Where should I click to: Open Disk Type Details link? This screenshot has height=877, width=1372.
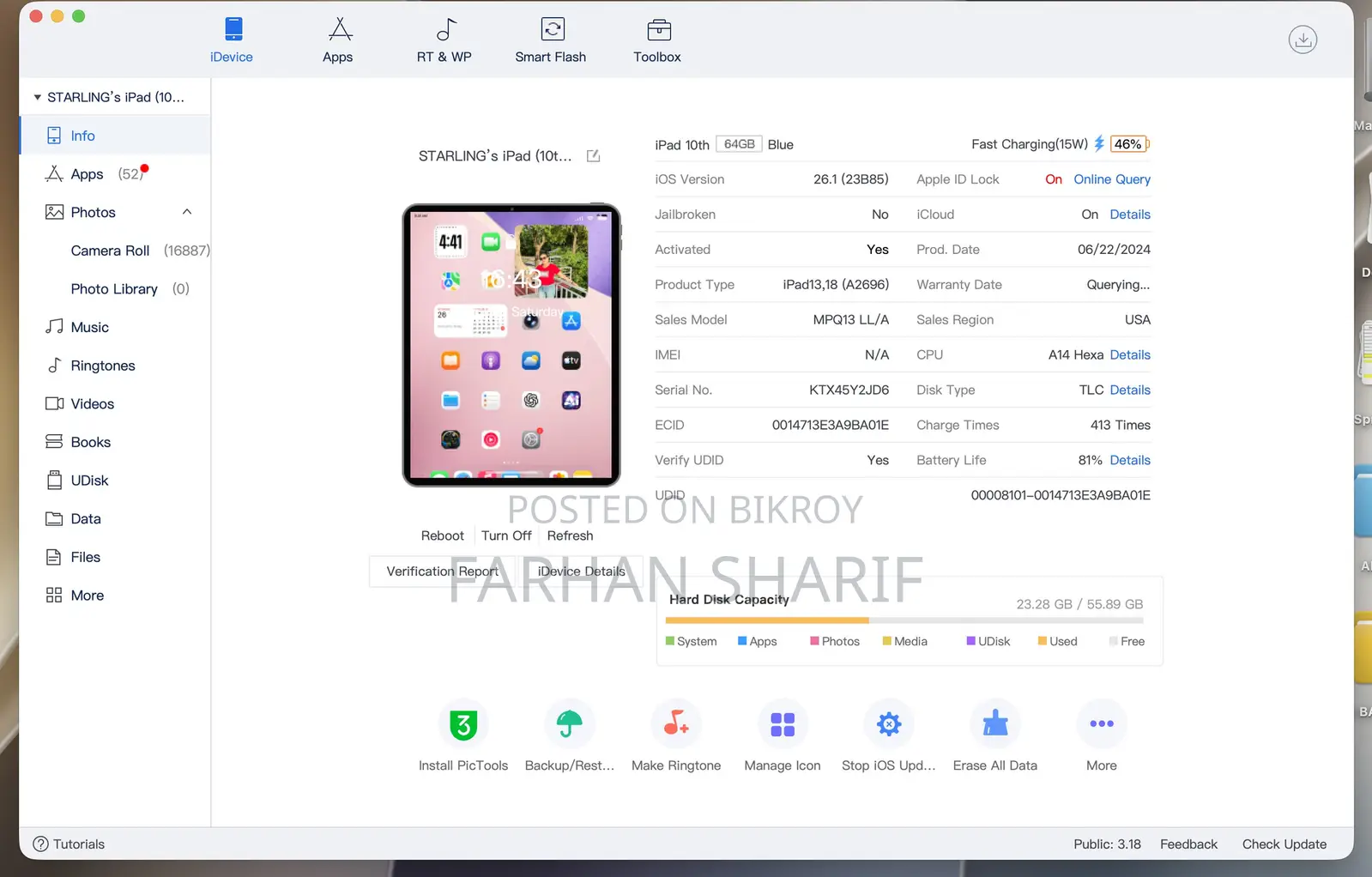coord(1130,390)
